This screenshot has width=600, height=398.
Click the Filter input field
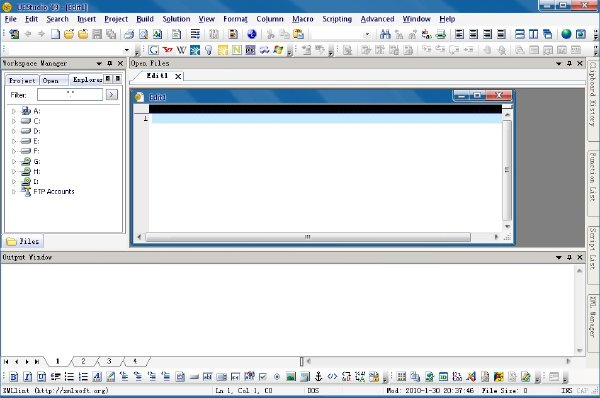coord(70,95)
